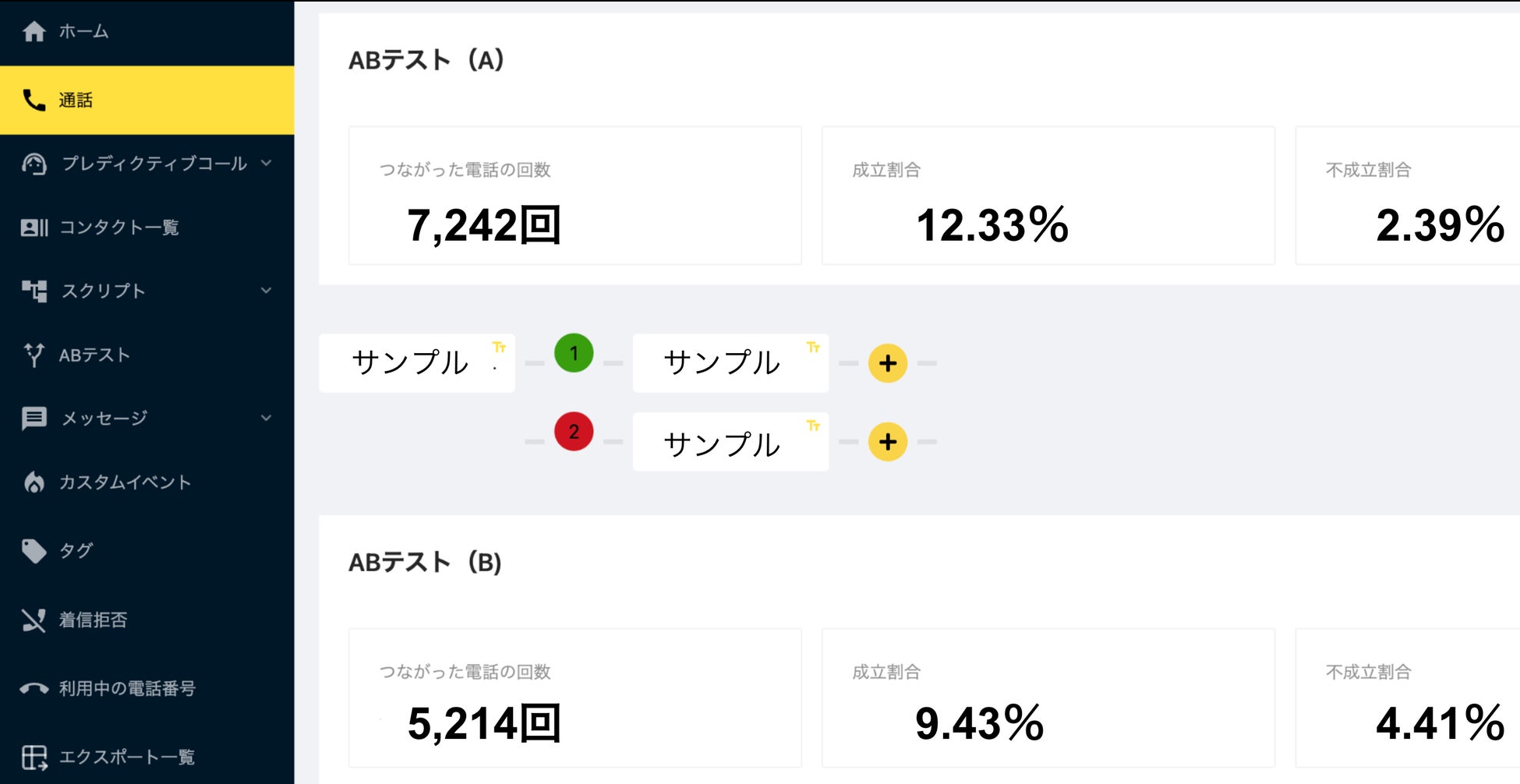
Task: Add a node after red branch 2
Action: point(888,442)
